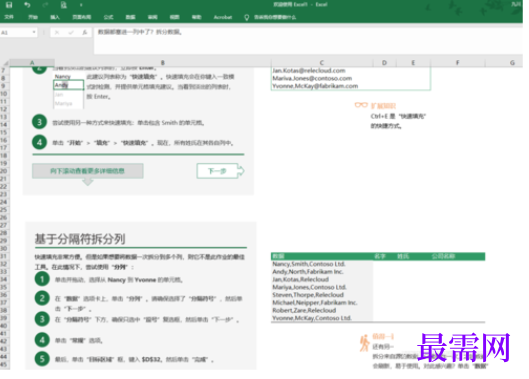The height and width of the screenshot is (379, 529).
Task: Click the Redo arrow icon
Action: coord(45,5)
